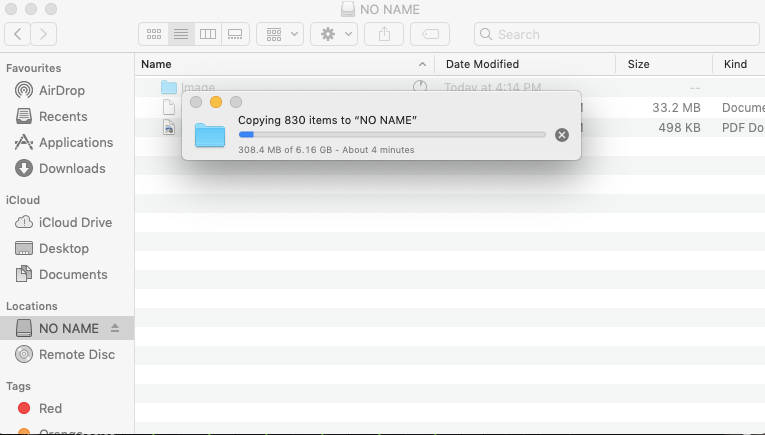Open AirDrop in the sidebar

[62, 90]
